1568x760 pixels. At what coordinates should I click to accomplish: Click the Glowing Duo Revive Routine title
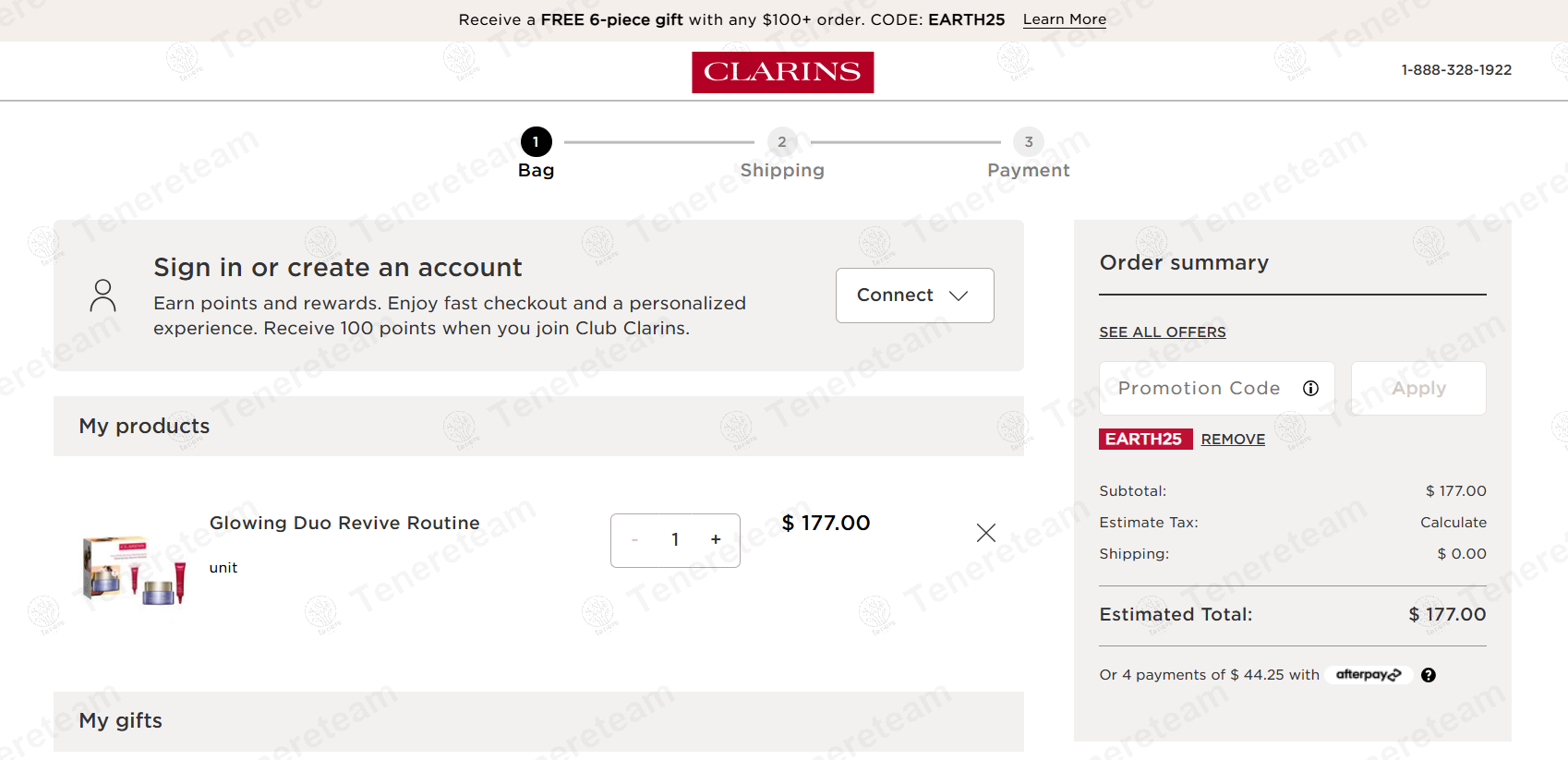(344, 523)
